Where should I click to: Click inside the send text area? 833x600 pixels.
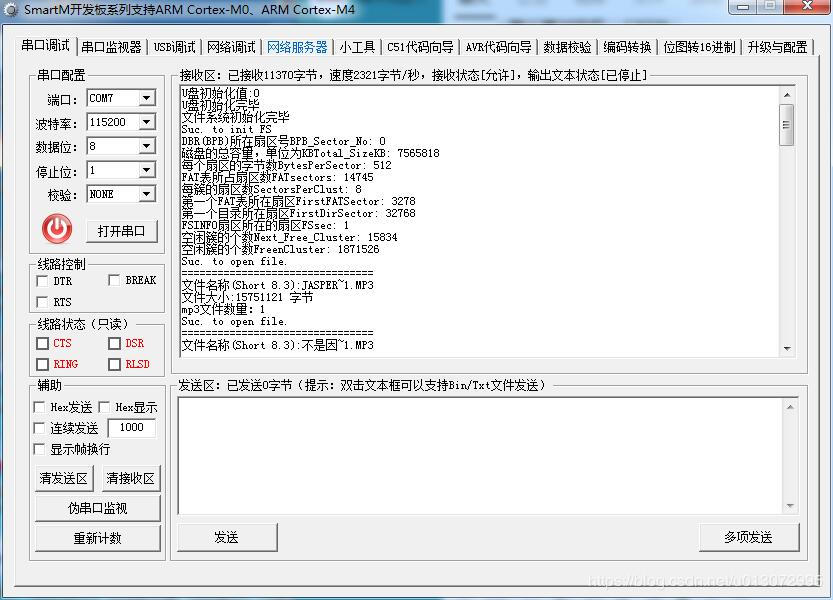(x=481, y=455)
